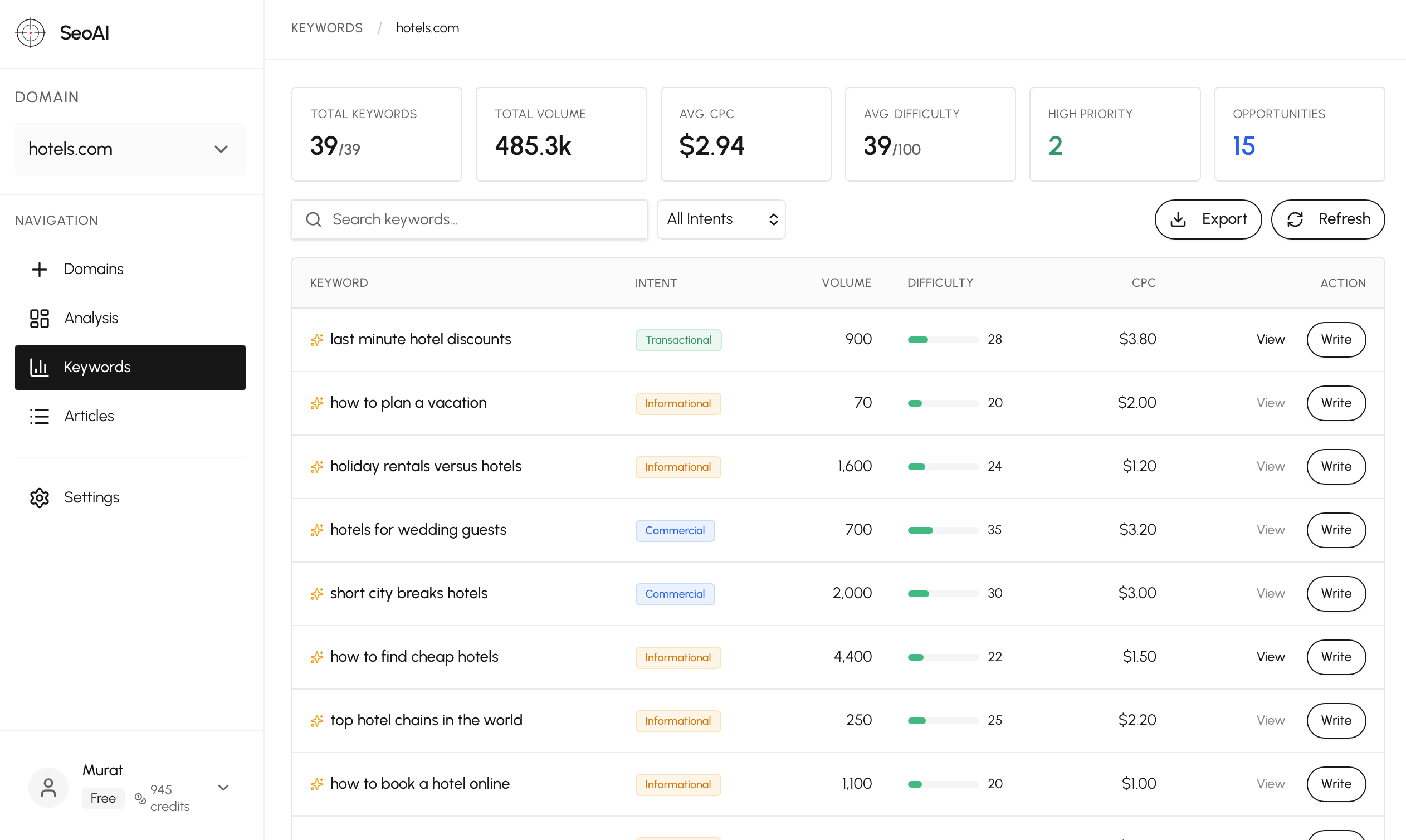Viewport: 1406px width, 840px height.
Task: Click the difficulty progress bar for 'how to find cheap hotels'
Action: tap(943, 657)
